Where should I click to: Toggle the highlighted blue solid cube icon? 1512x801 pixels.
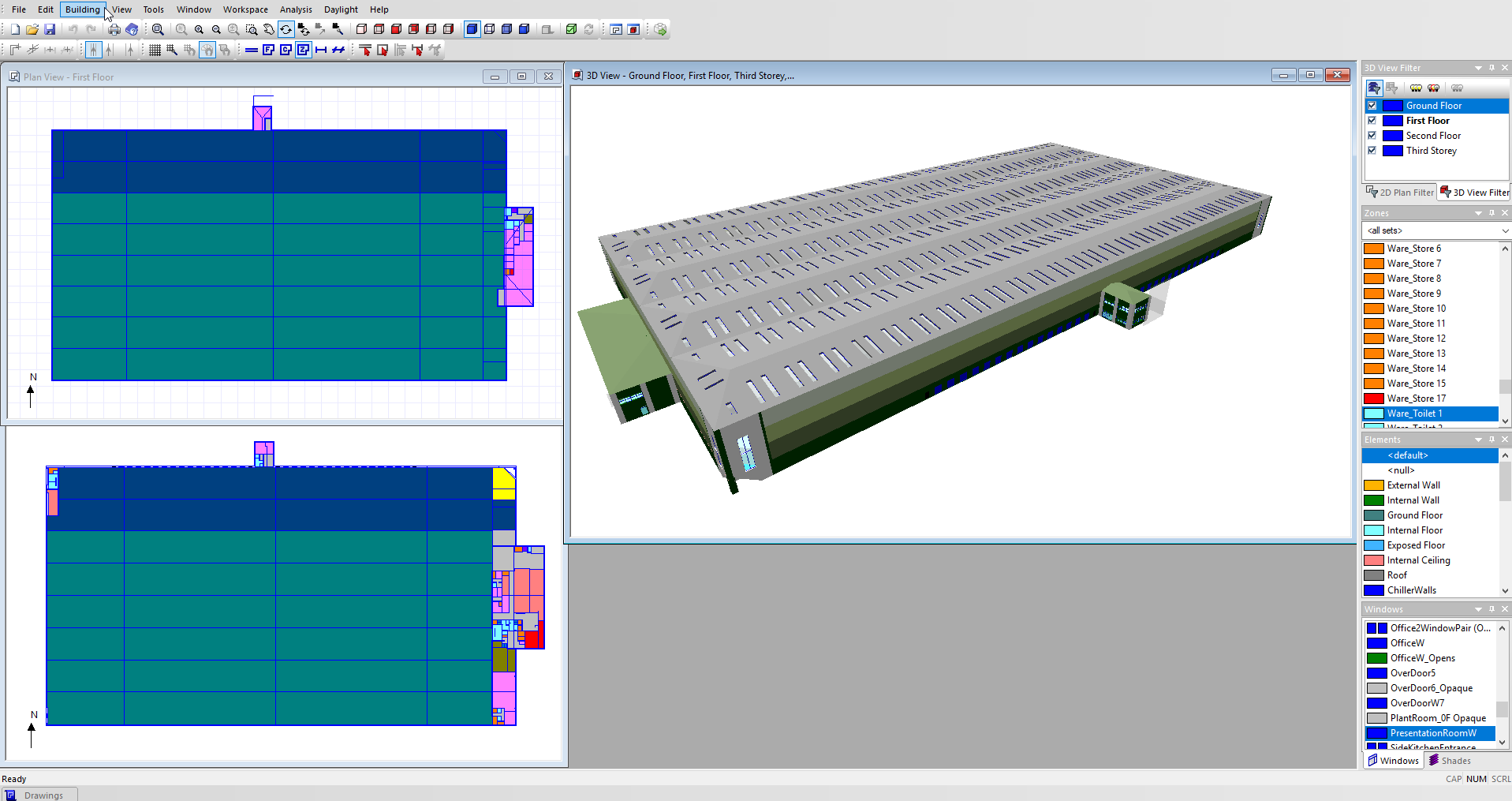click(x=472, y=29)
